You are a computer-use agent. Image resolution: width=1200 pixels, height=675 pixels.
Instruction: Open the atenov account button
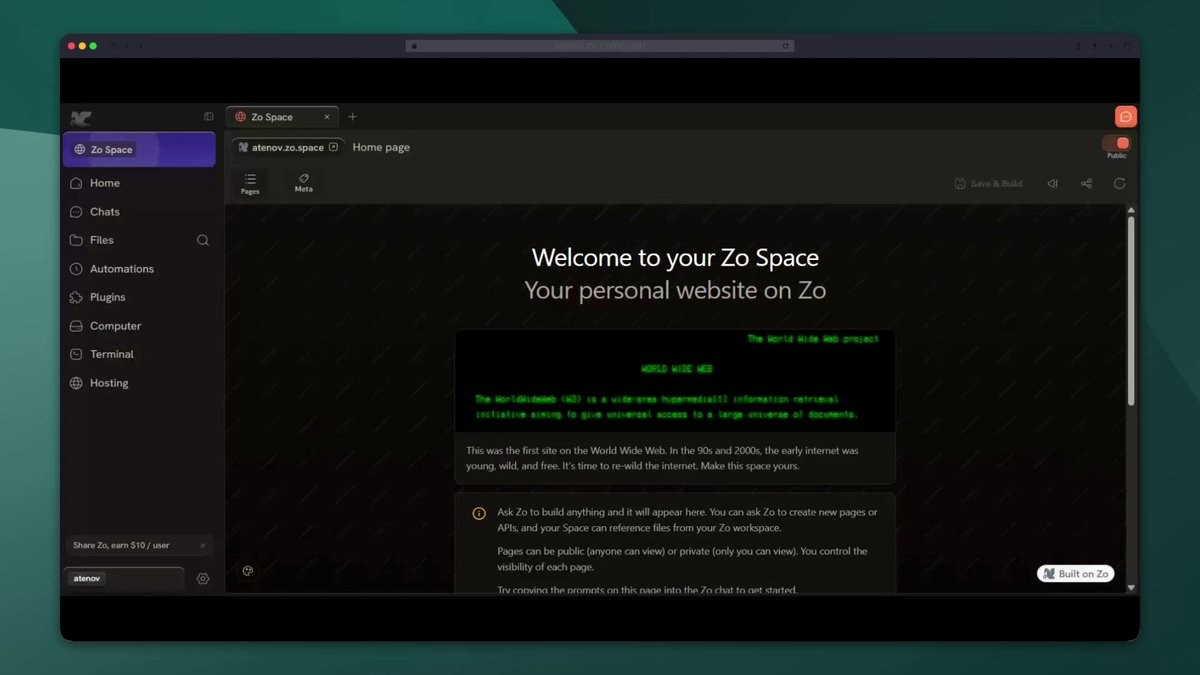[125, 578]
